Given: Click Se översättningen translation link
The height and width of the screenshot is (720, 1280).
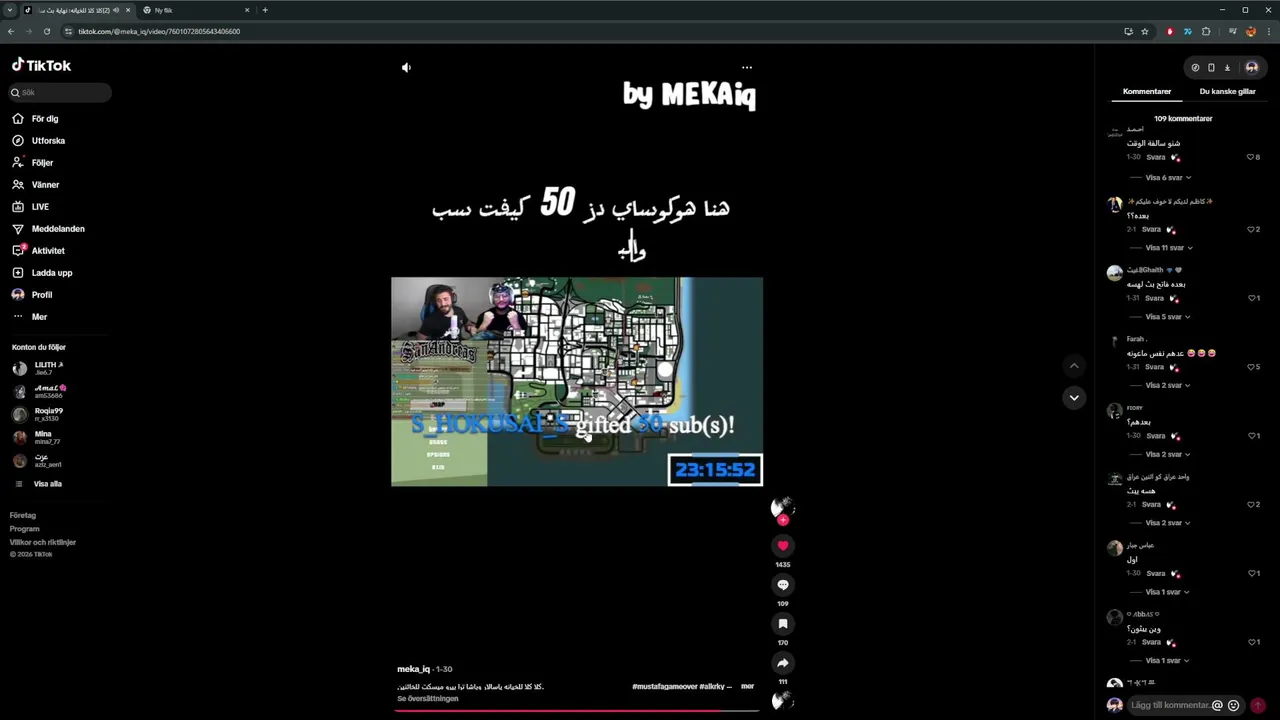Looking at the screenshot, I should [x=428, y=698].
